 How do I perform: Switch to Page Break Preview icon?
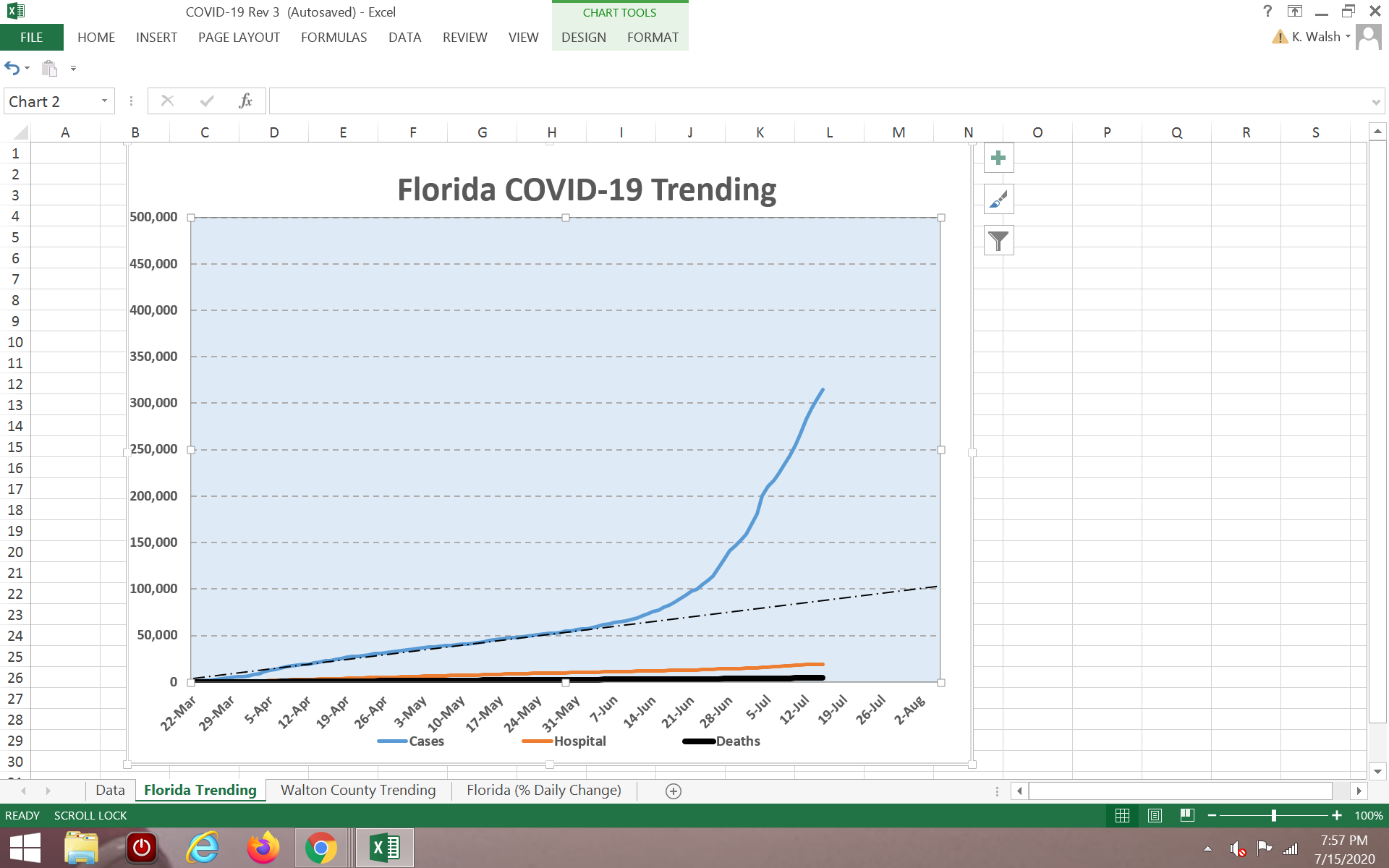point(1187,815)
